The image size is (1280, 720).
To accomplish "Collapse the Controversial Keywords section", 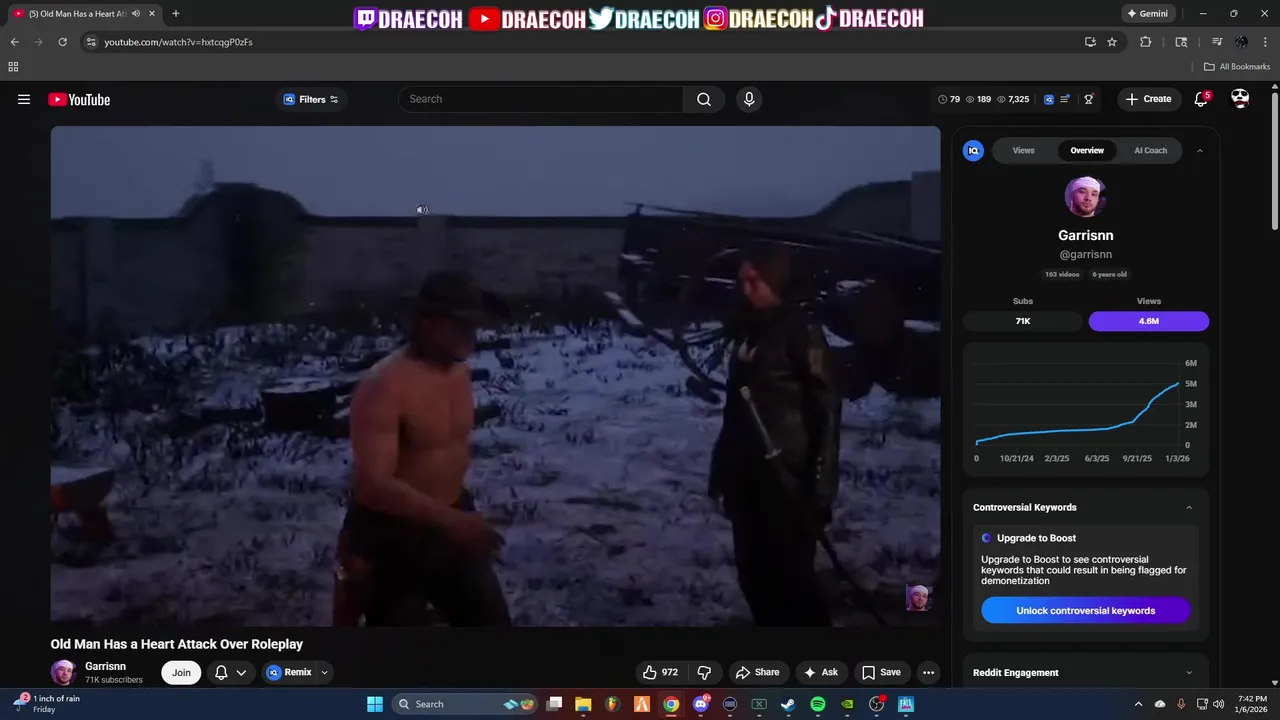I will (x=1189, y=507).
